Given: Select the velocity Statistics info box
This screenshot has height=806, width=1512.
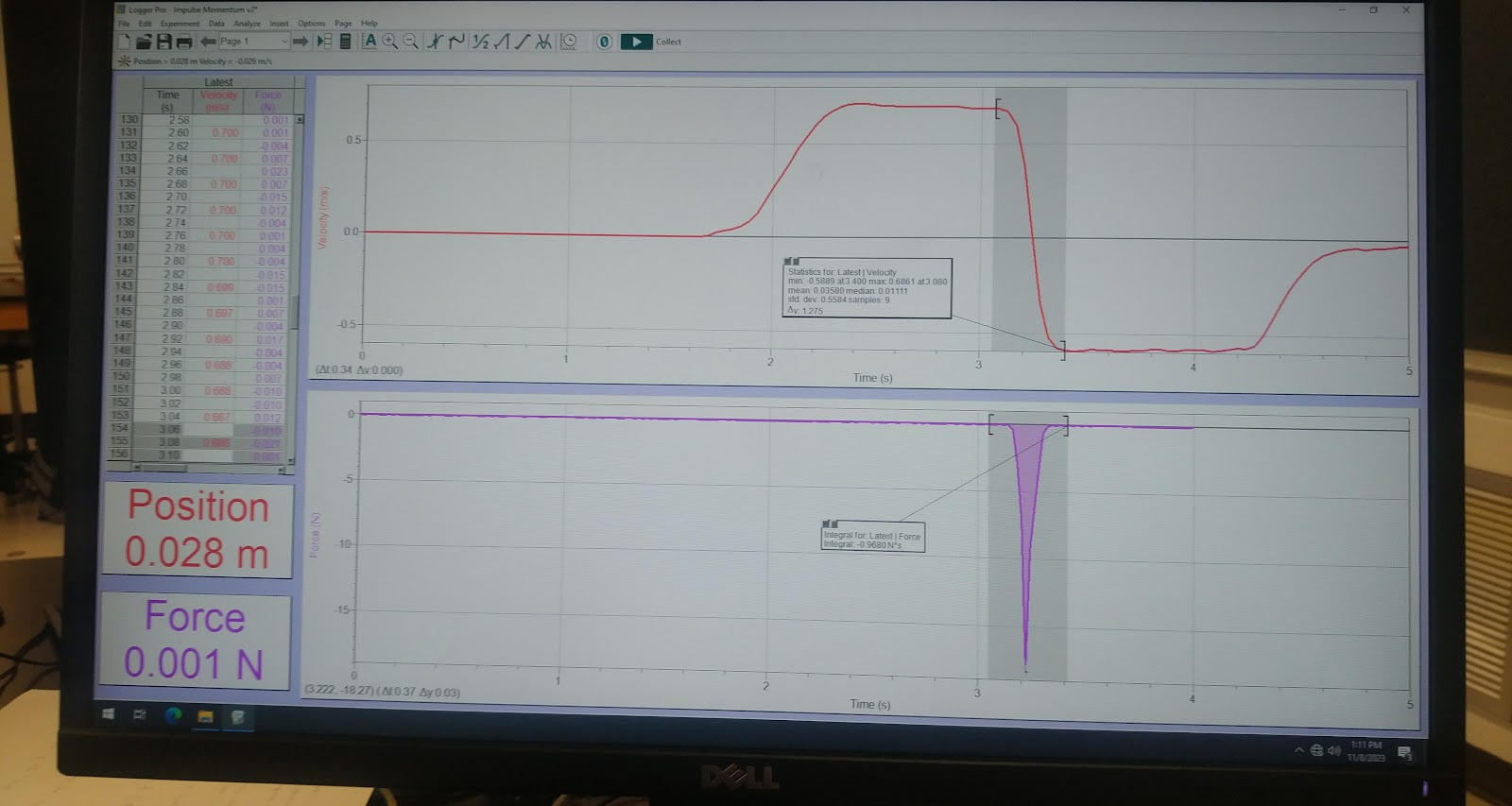Looking at the screenshot, I should (868, 290).
